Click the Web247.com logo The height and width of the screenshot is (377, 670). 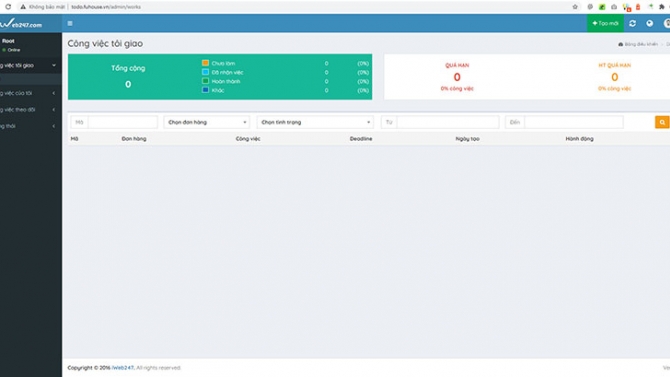click(21, 24)
